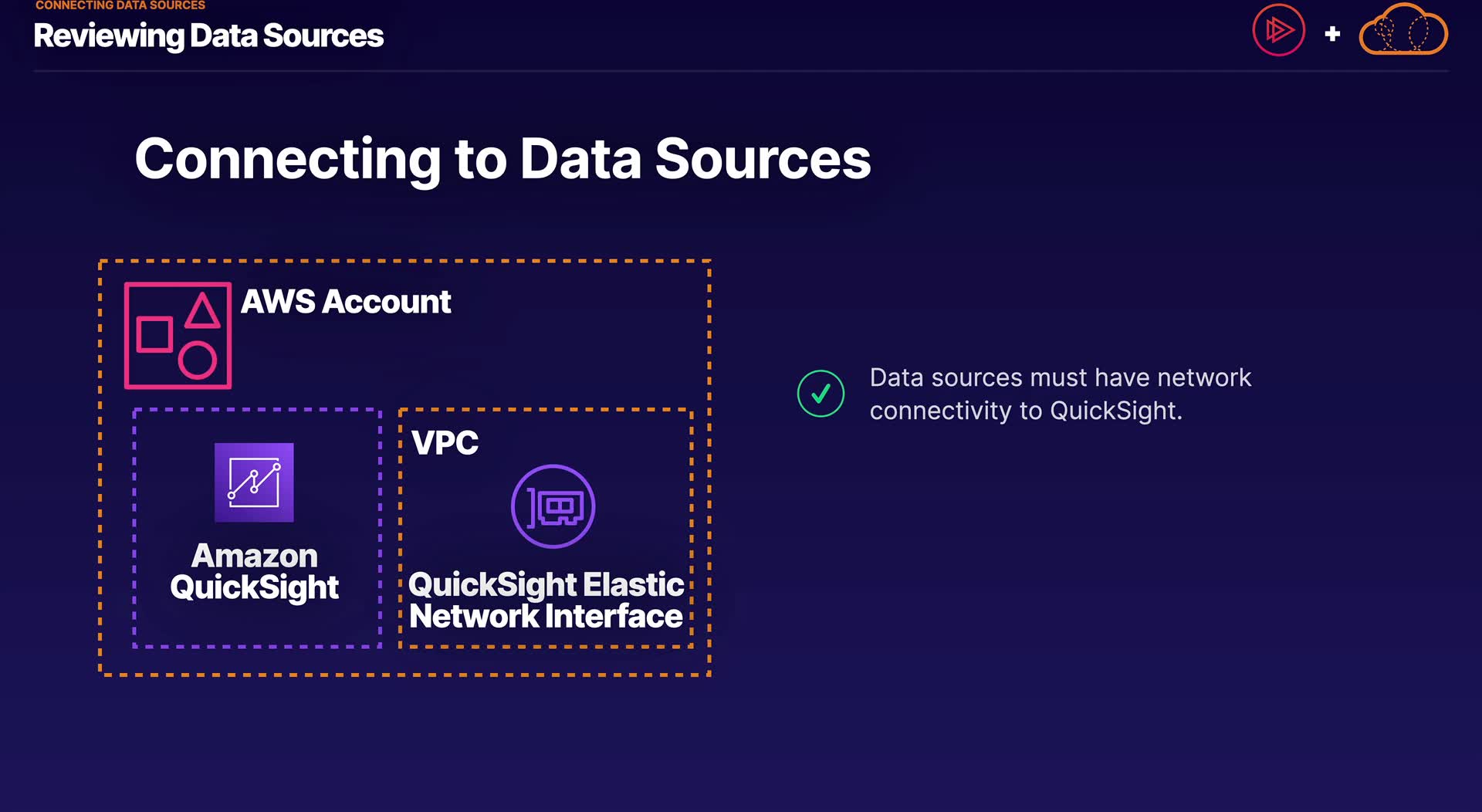Viewport: 1482px width, 812px height.
Task: Click the header divider line below the title
Action: click(x=741, y=71)
